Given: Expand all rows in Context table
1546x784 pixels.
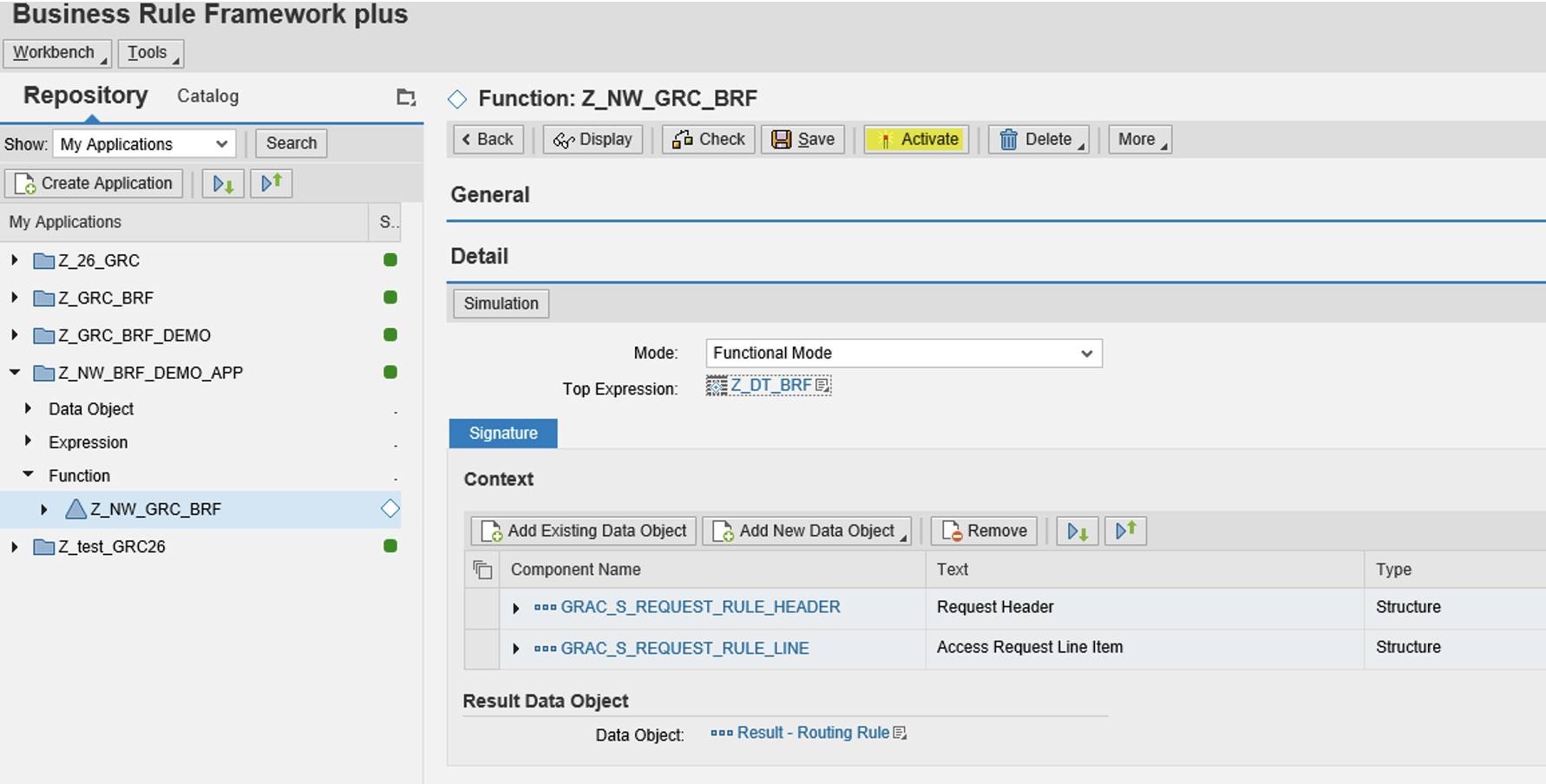Looking at the screenshot, I should [x=1078, y=531].
